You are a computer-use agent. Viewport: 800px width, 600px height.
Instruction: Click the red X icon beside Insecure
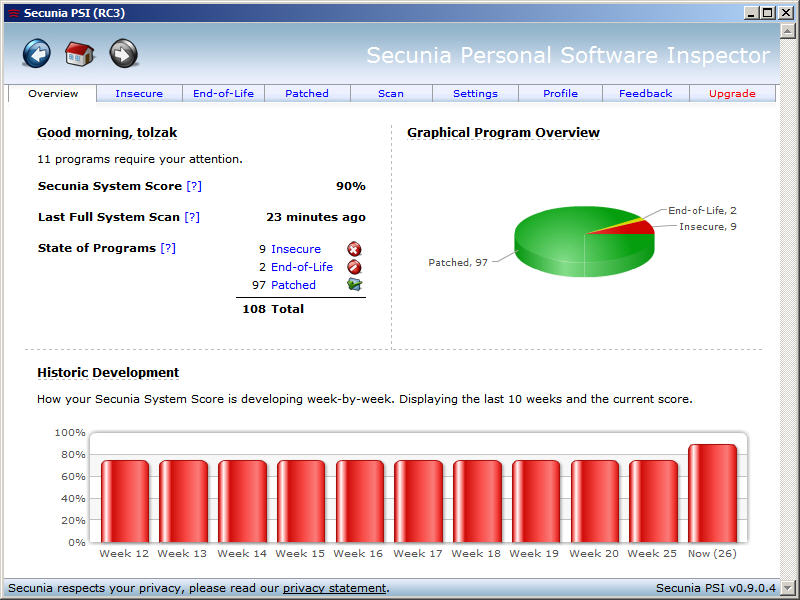tap(354, 249)
